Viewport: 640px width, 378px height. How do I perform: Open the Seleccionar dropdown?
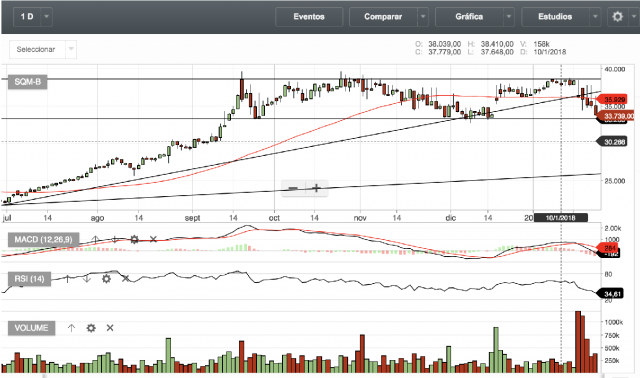click(43, 49)
